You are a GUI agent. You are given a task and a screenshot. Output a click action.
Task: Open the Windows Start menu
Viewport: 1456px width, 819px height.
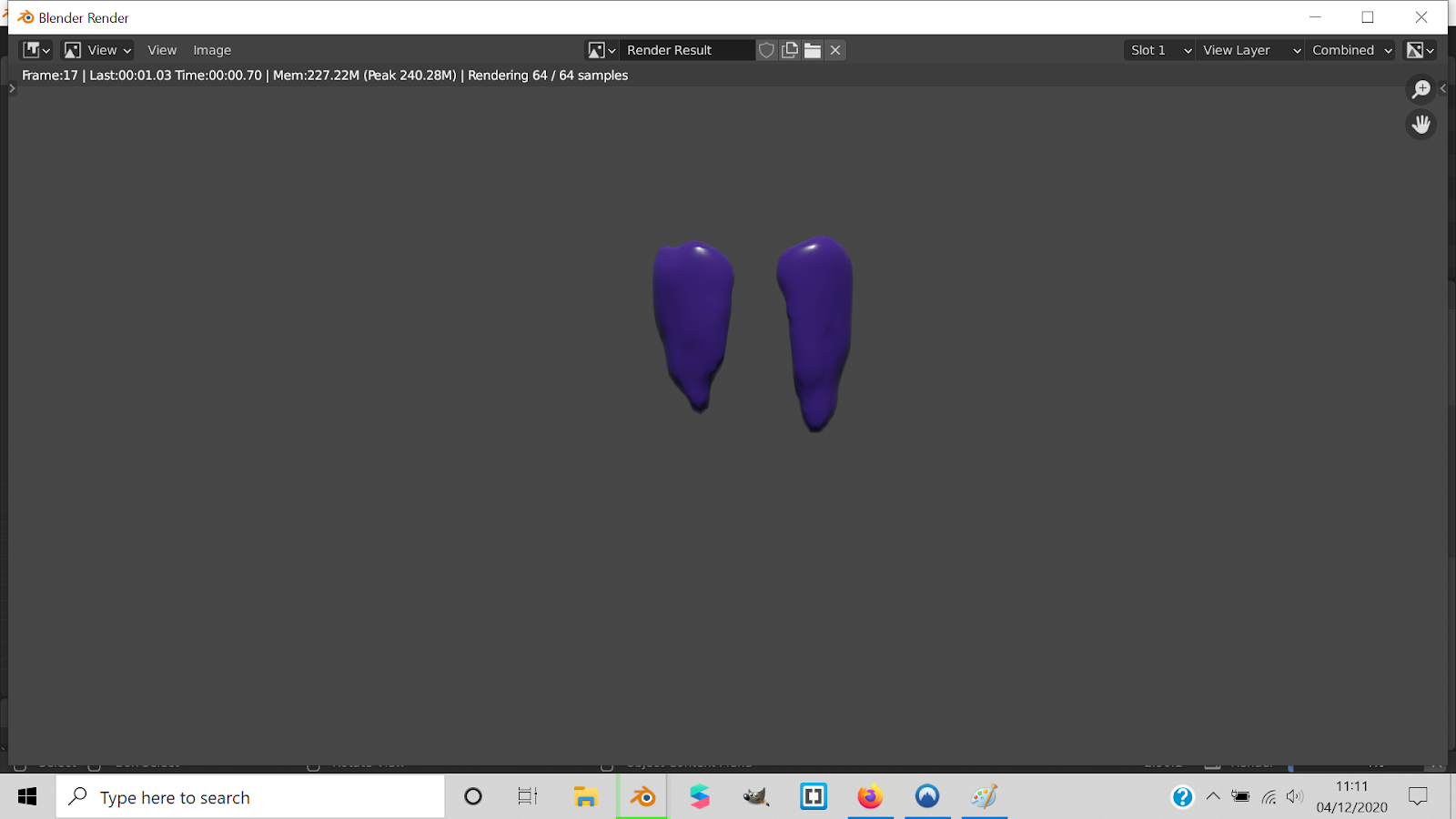coord(27,797)
